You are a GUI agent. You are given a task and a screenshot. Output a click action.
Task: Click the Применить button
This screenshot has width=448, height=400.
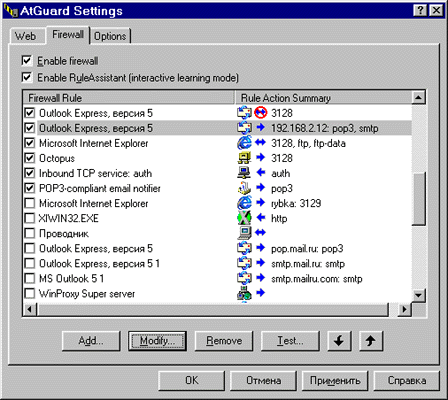335,380
